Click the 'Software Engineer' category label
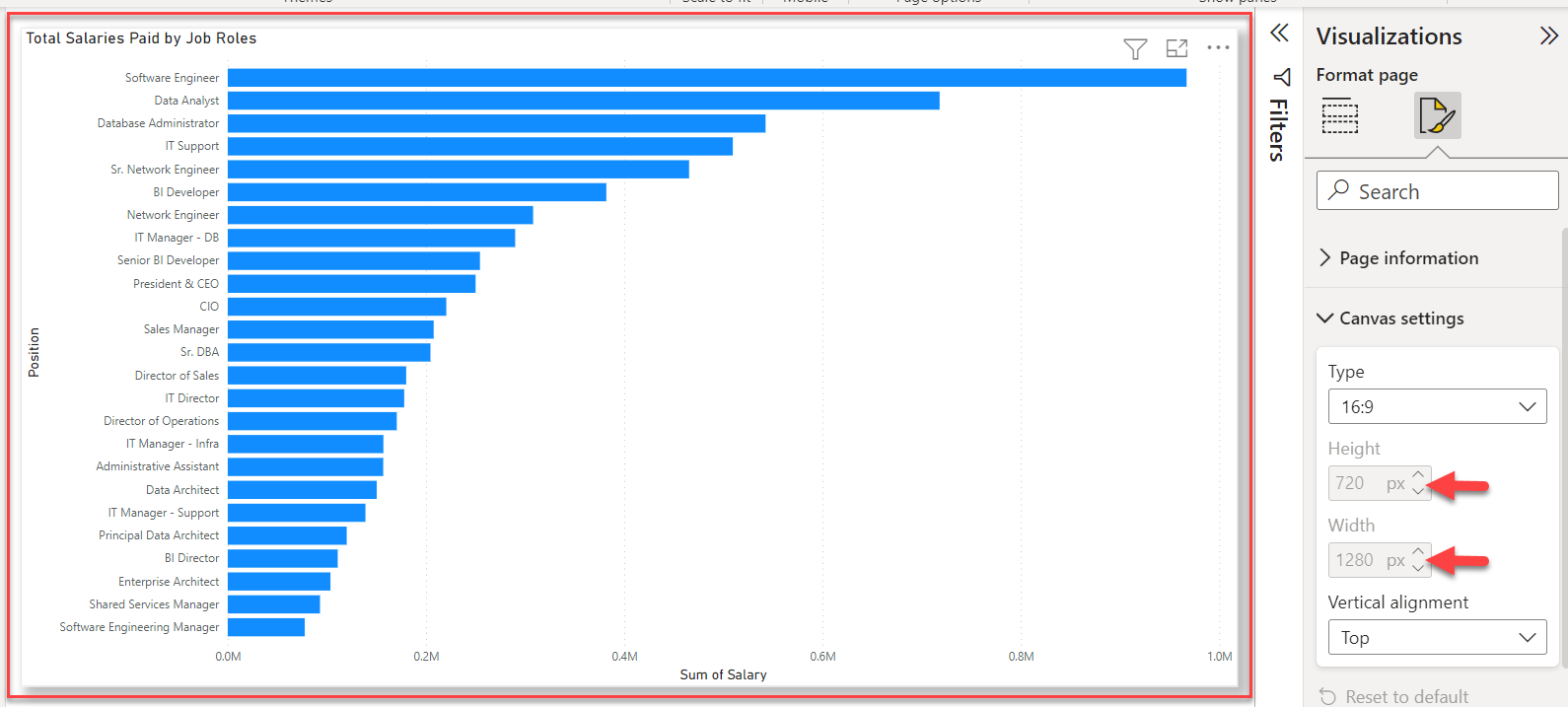Viewport: 1568px width, 707px height. [x=173, y=78]
